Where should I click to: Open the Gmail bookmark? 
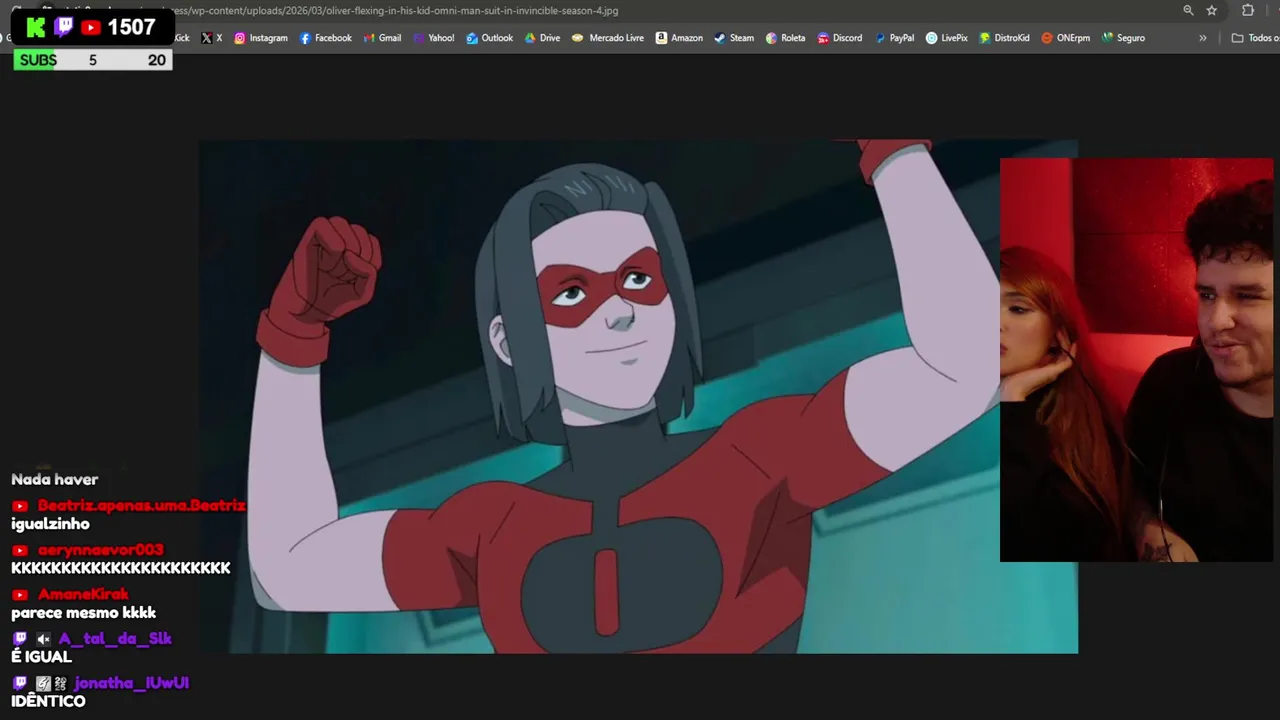tap(383, 38)
